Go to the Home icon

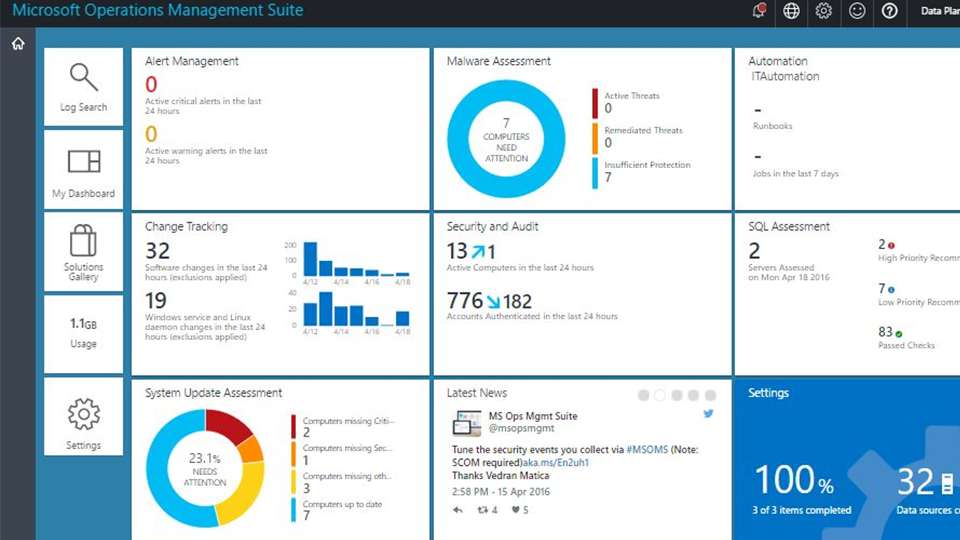click(x=18, y=44)
